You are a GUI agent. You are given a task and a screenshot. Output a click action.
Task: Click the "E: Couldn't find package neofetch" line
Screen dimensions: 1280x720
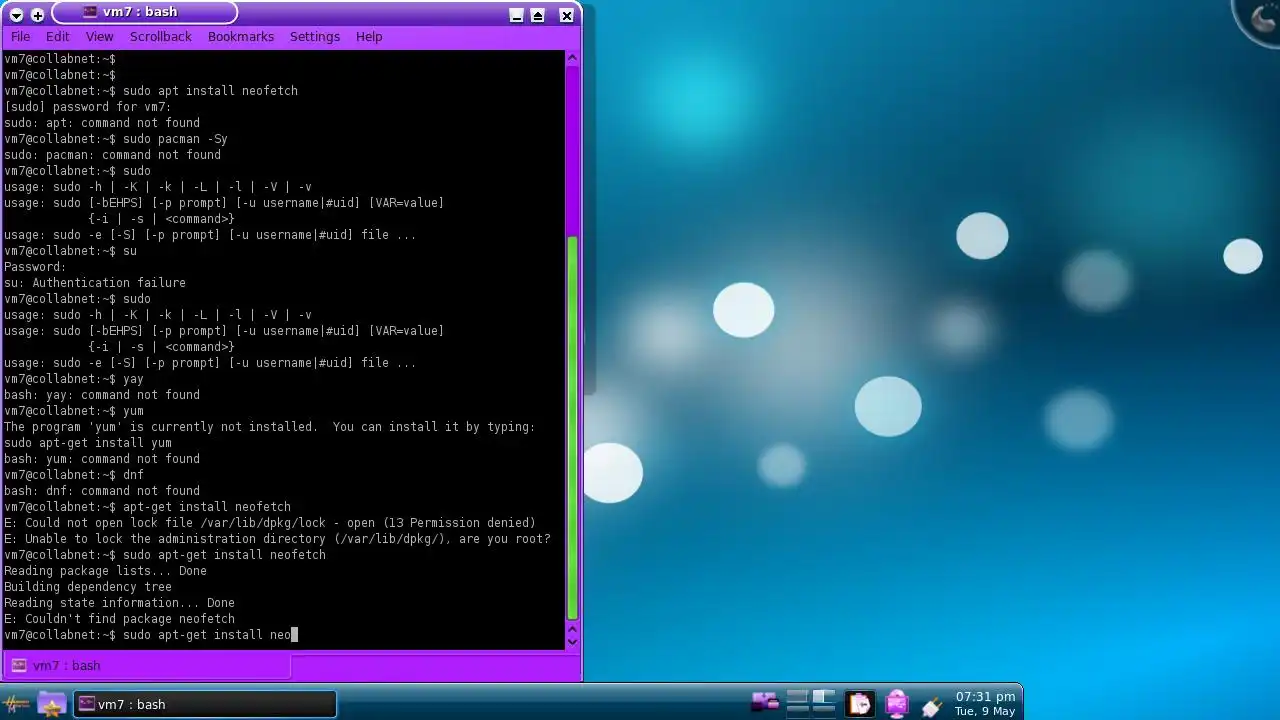[119, 619]
